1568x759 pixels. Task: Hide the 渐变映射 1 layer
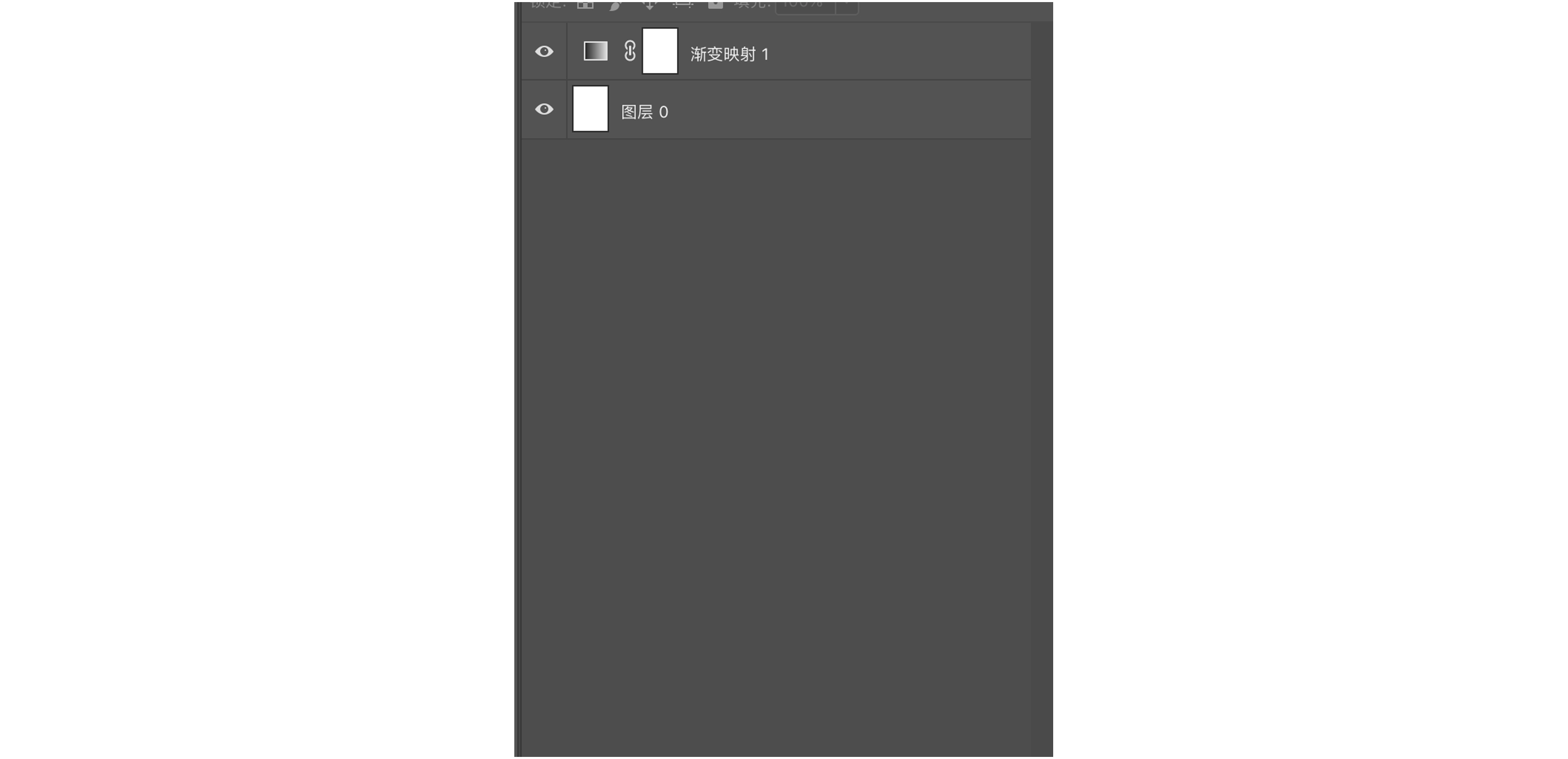click(x=544, y=52)
